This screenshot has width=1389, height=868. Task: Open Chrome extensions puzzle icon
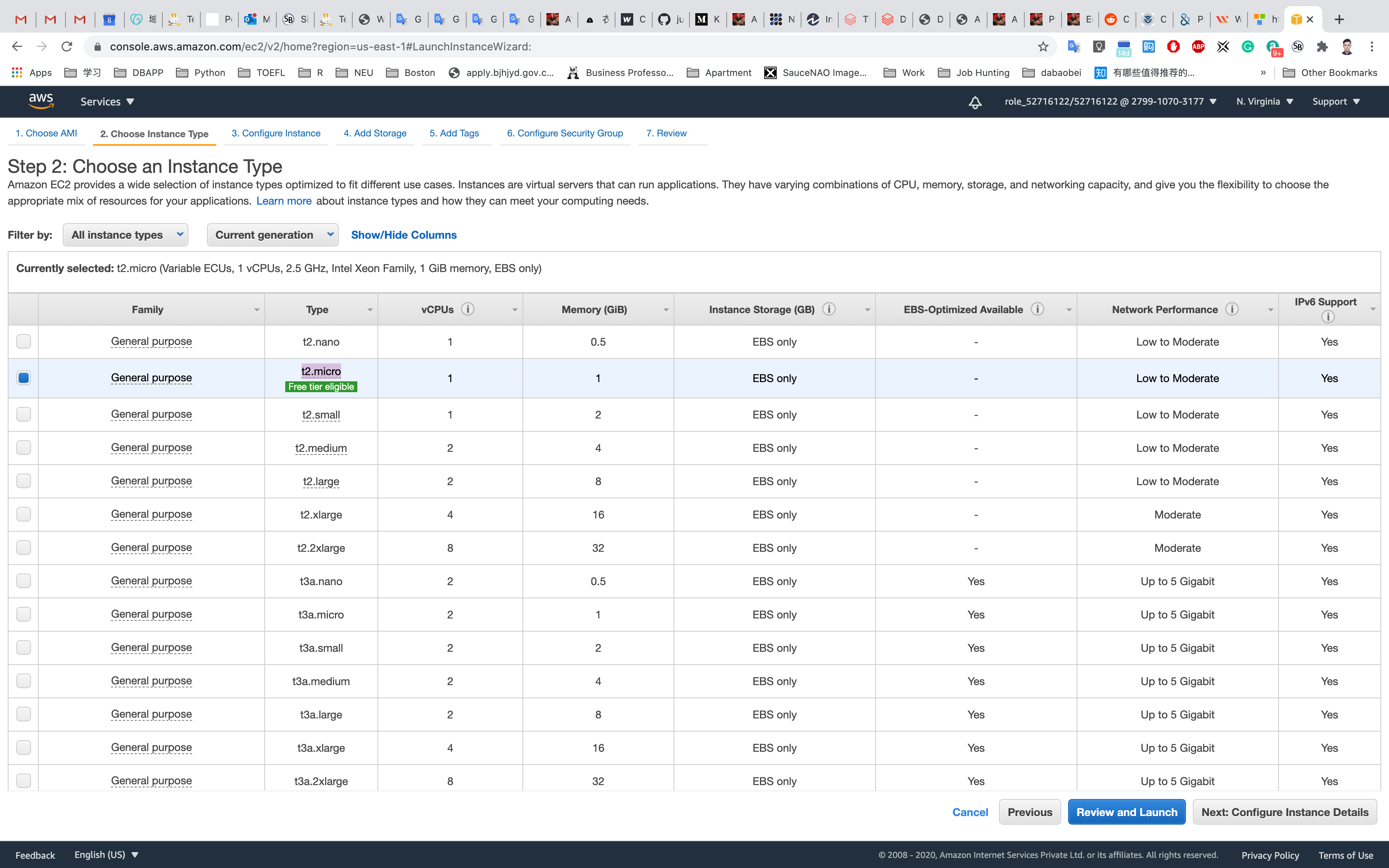(1322, 46)
